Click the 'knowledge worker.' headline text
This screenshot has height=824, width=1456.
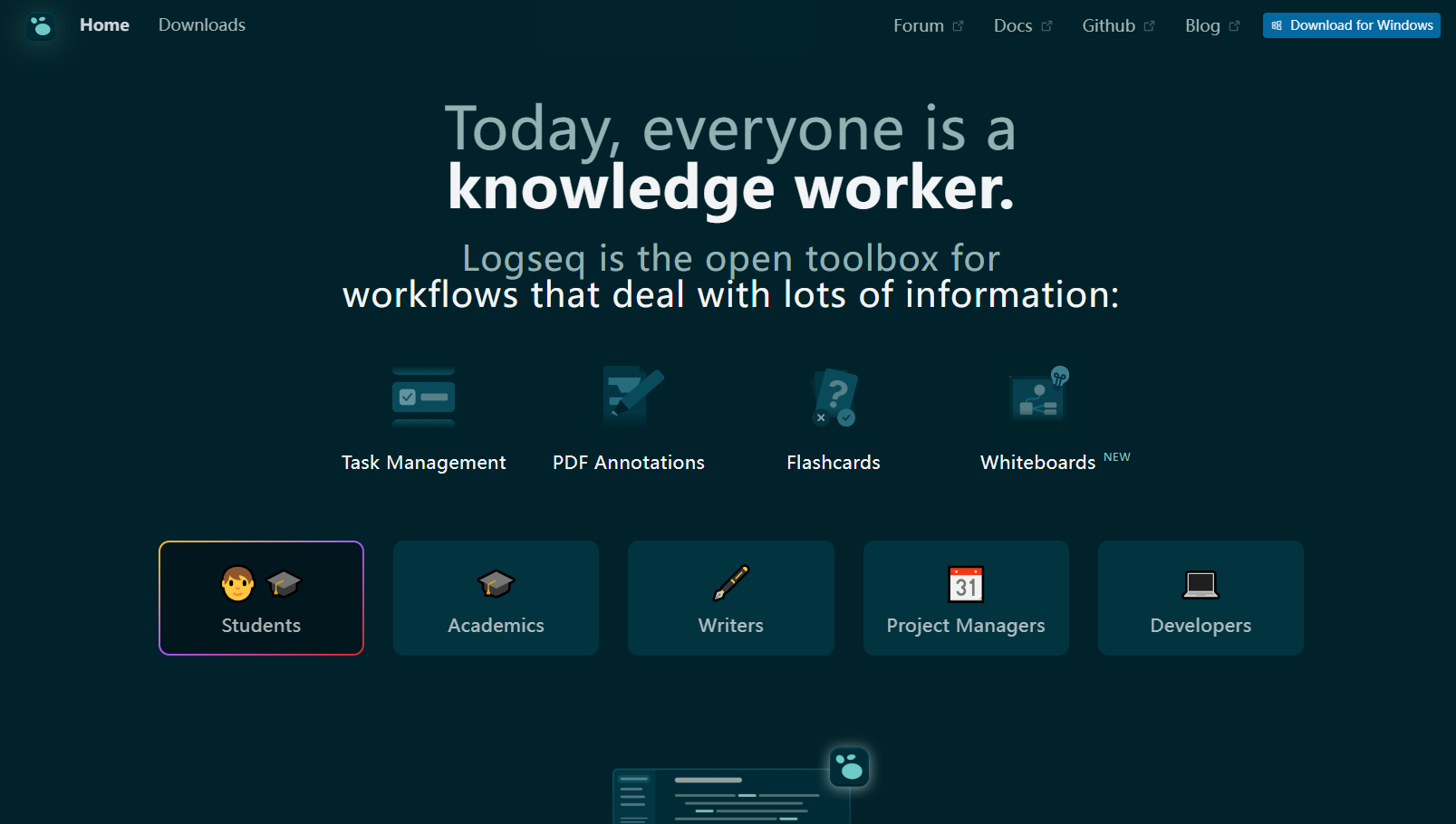pyautogui.click(x=731, y=188)
